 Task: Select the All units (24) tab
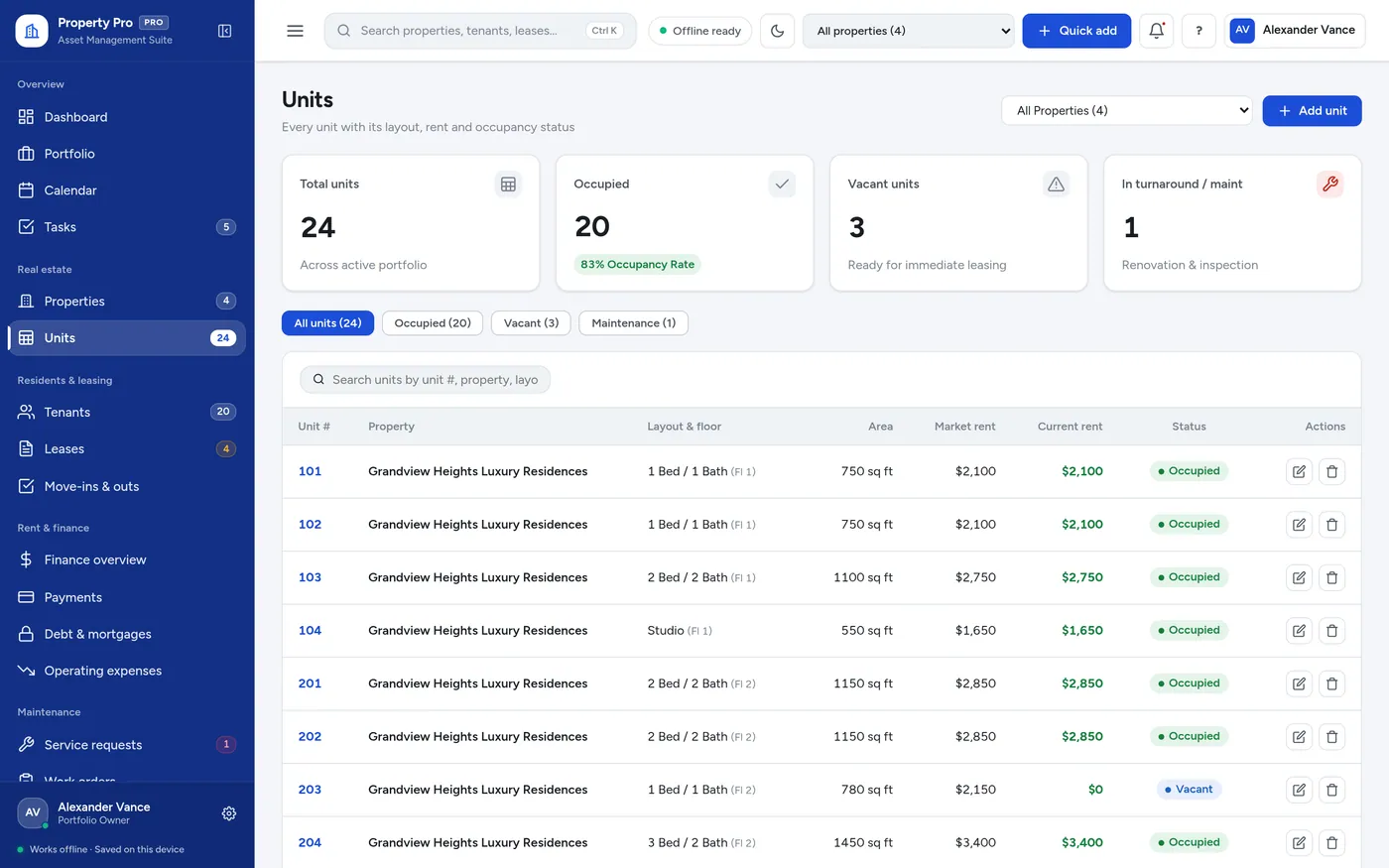(327, 323)
